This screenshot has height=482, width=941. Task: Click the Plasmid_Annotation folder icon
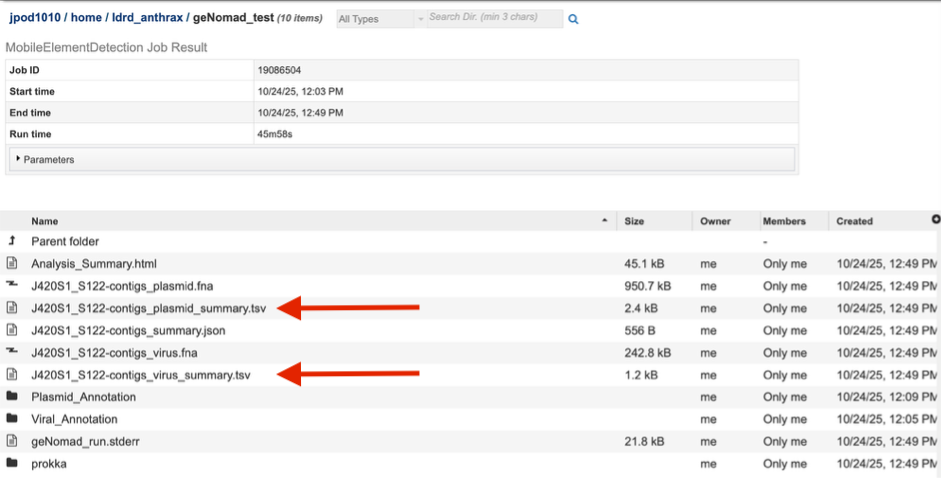12,397
